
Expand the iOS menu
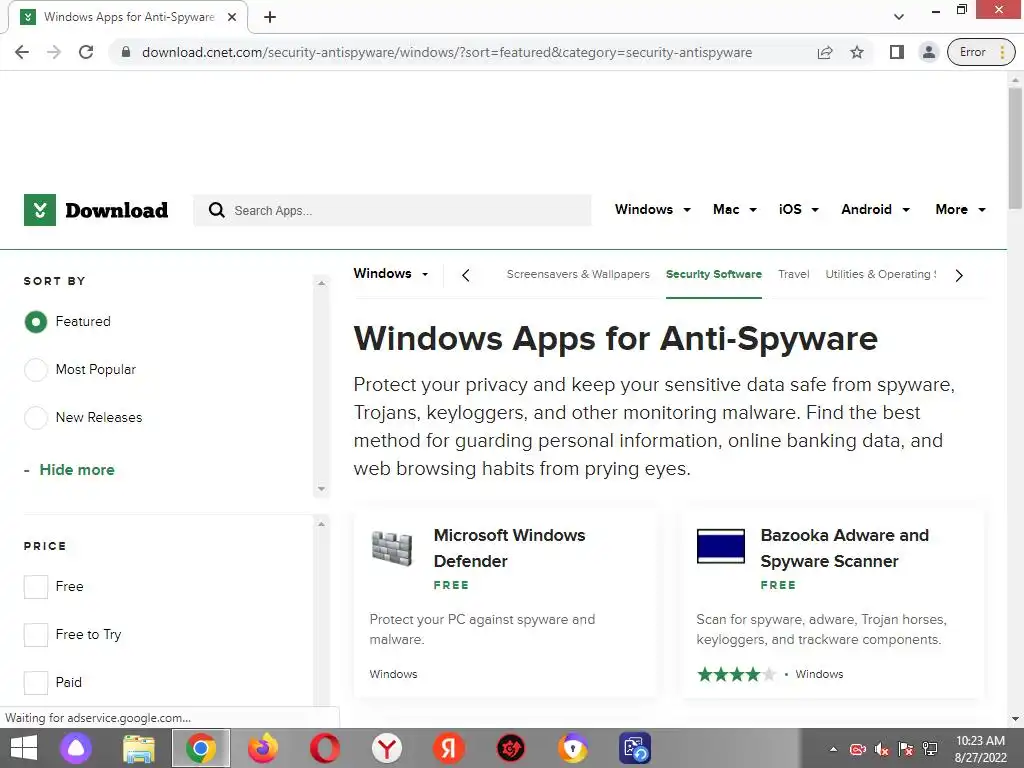click(798, 210)
